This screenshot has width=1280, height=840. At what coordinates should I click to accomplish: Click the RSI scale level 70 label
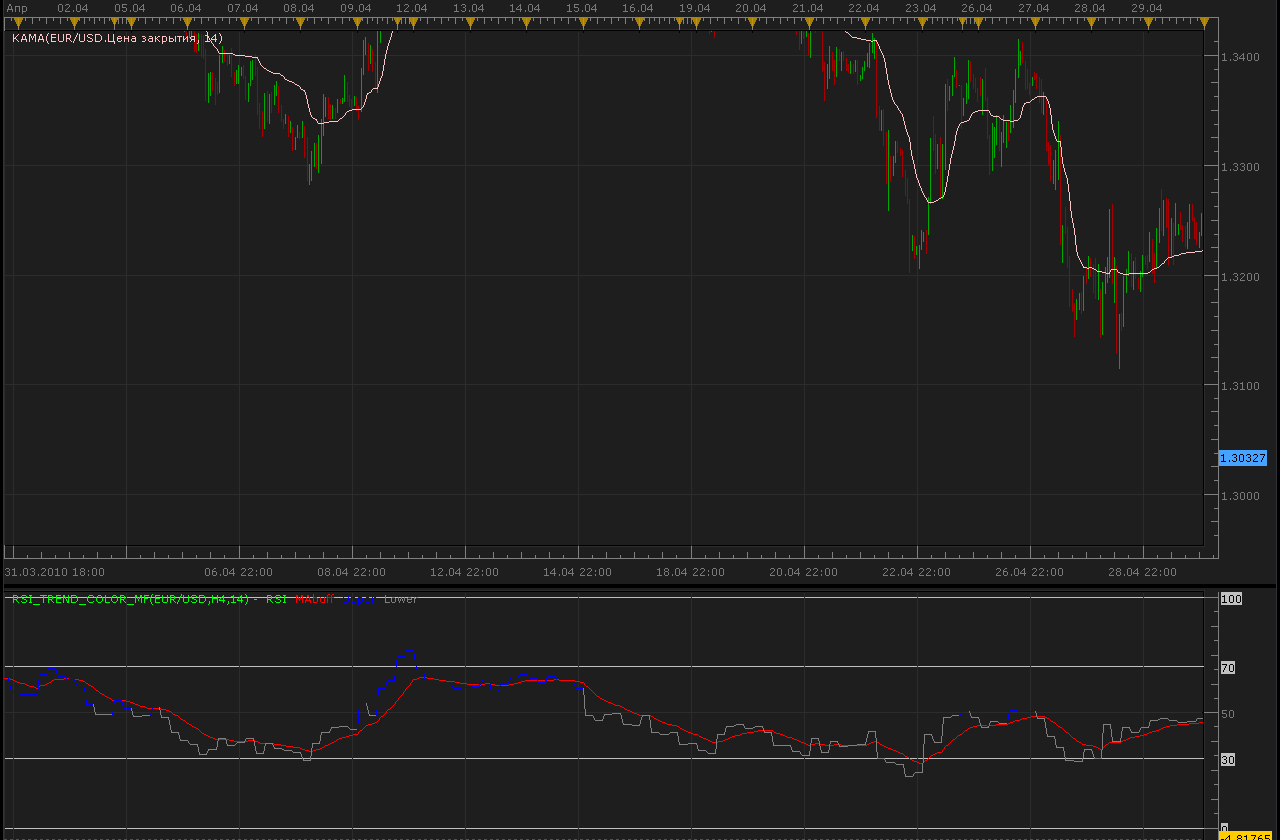1228,668
